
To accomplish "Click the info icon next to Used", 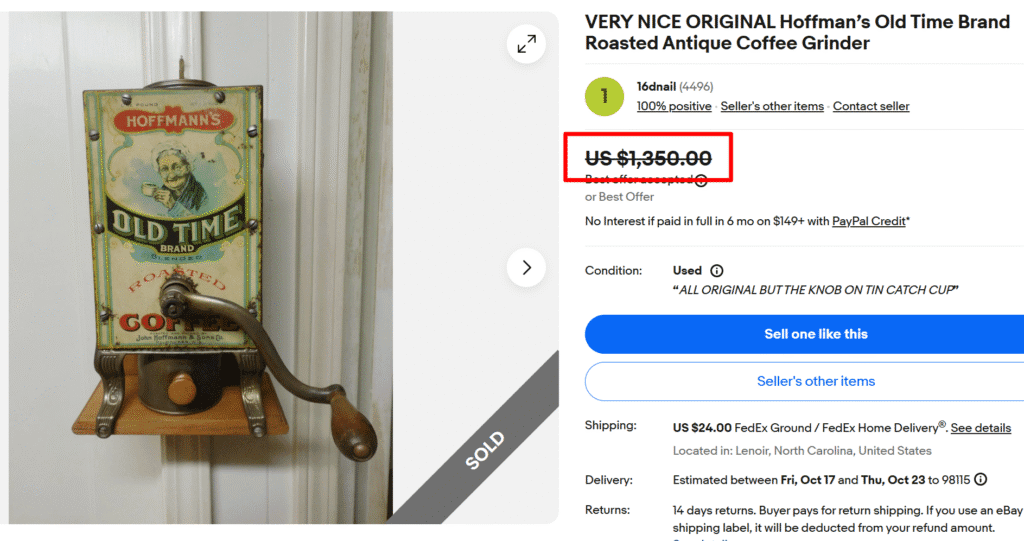I will (716, 271).
